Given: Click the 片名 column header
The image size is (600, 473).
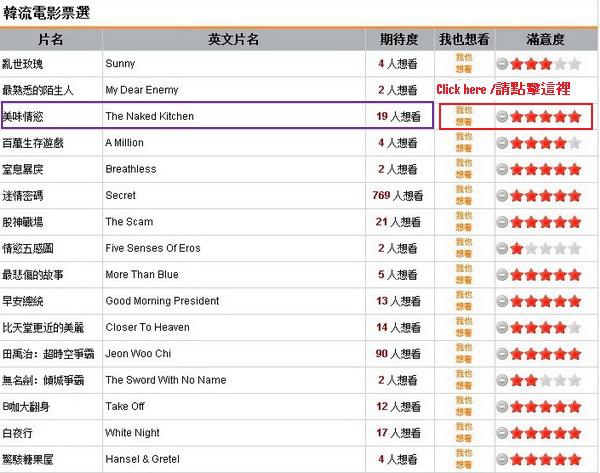Looking at the screenshot, I should 51,39.
